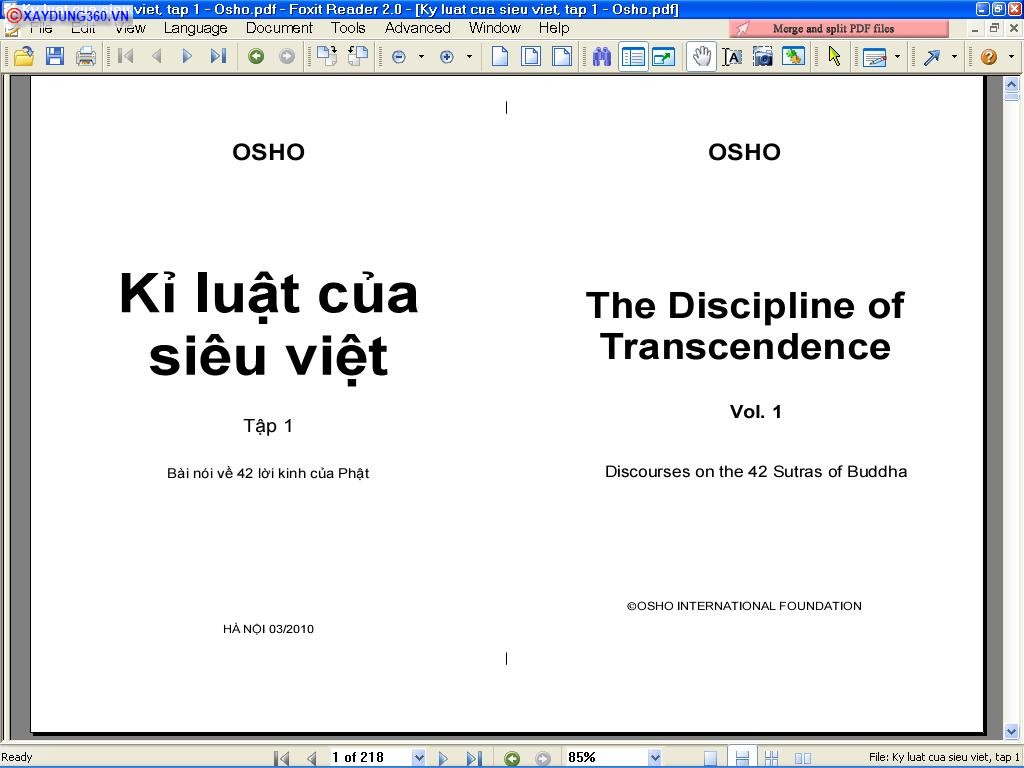Image resolution: width=1024 pixels, height=768 pixels.
Task: Open the binoculars search tool
Action: coord(601,57)
